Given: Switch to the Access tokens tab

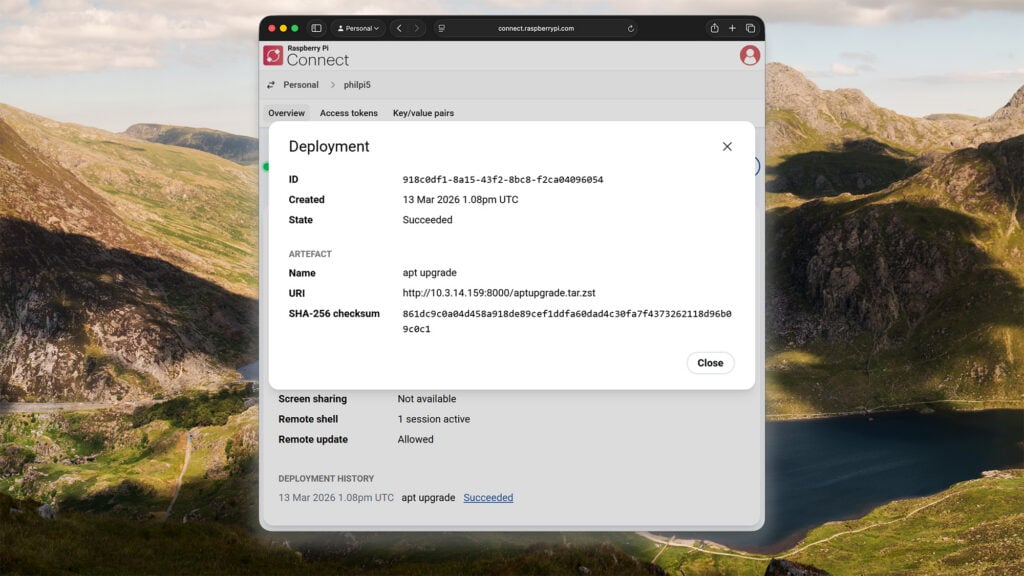Looking at the screenshot, I should coord(348,113).
